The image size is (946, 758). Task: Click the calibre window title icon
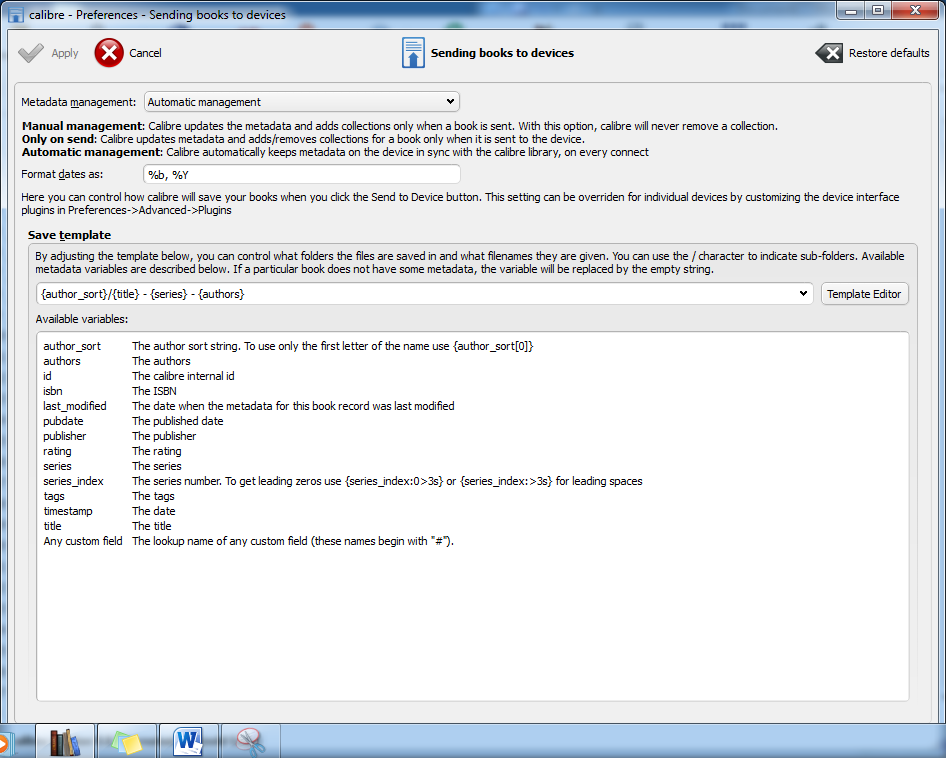click(16, 14)
